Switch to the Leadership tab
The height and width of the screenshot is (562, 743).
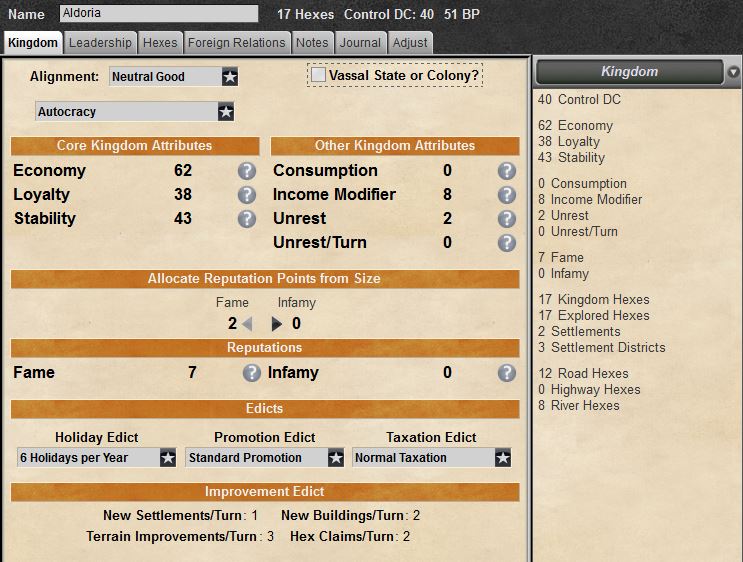(x=100, y=42)
